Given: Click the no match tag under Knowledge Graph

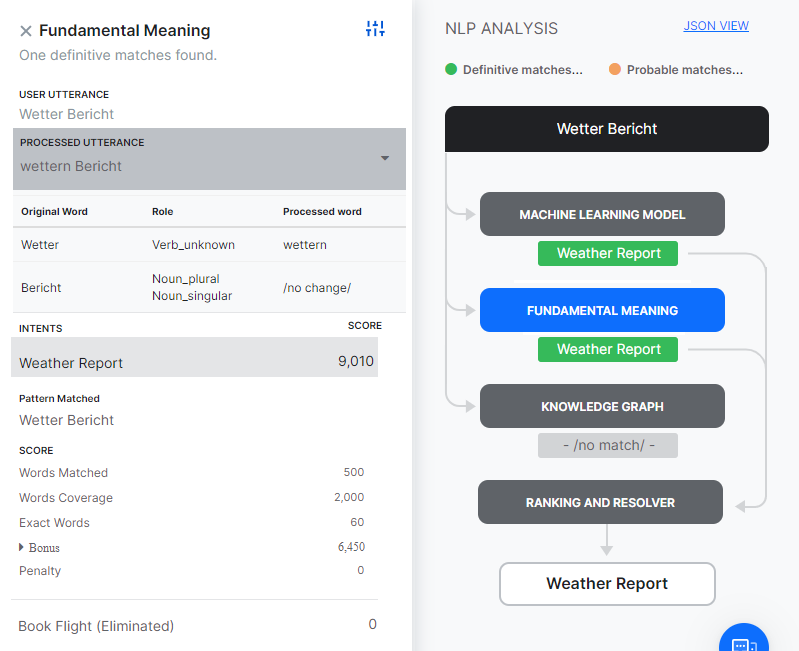Looking at the screenshot, I should (608, 445).
